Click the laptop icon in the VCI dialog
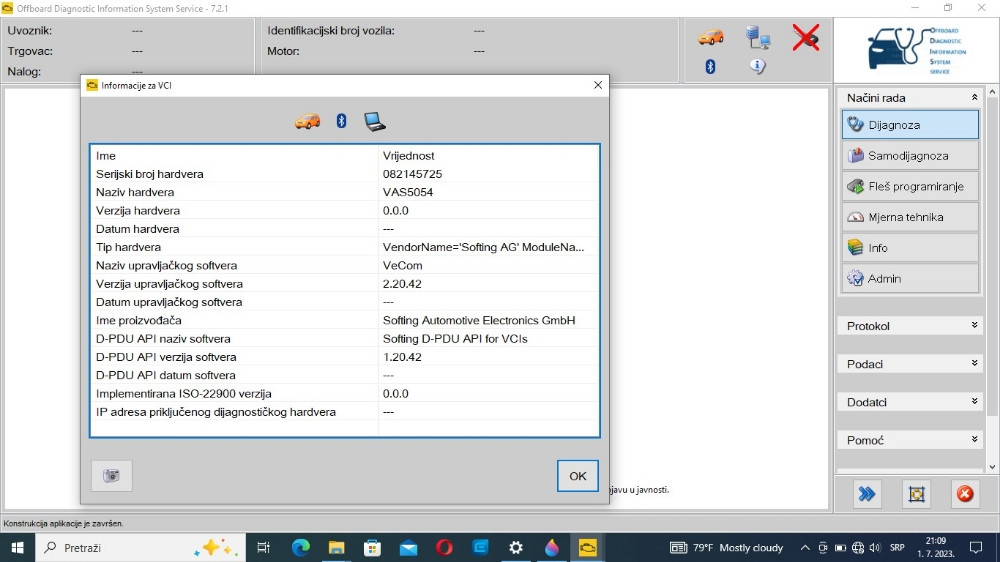 (374, 121)
